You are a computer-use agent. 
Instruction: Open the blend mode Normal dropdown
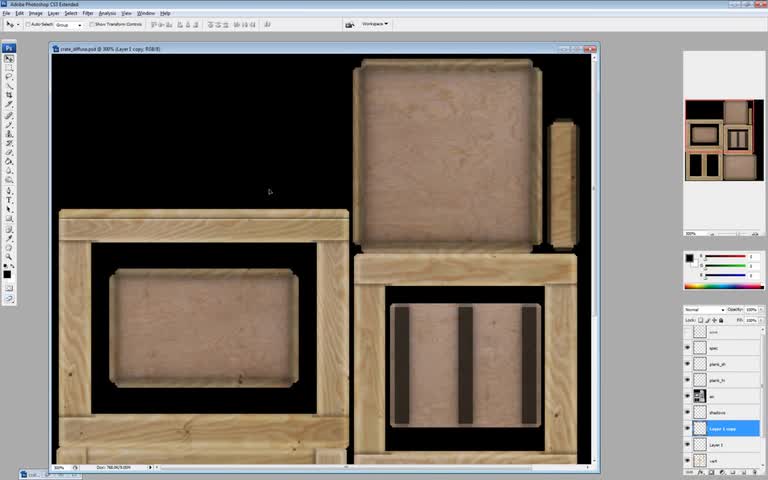[x=704, y=310]
